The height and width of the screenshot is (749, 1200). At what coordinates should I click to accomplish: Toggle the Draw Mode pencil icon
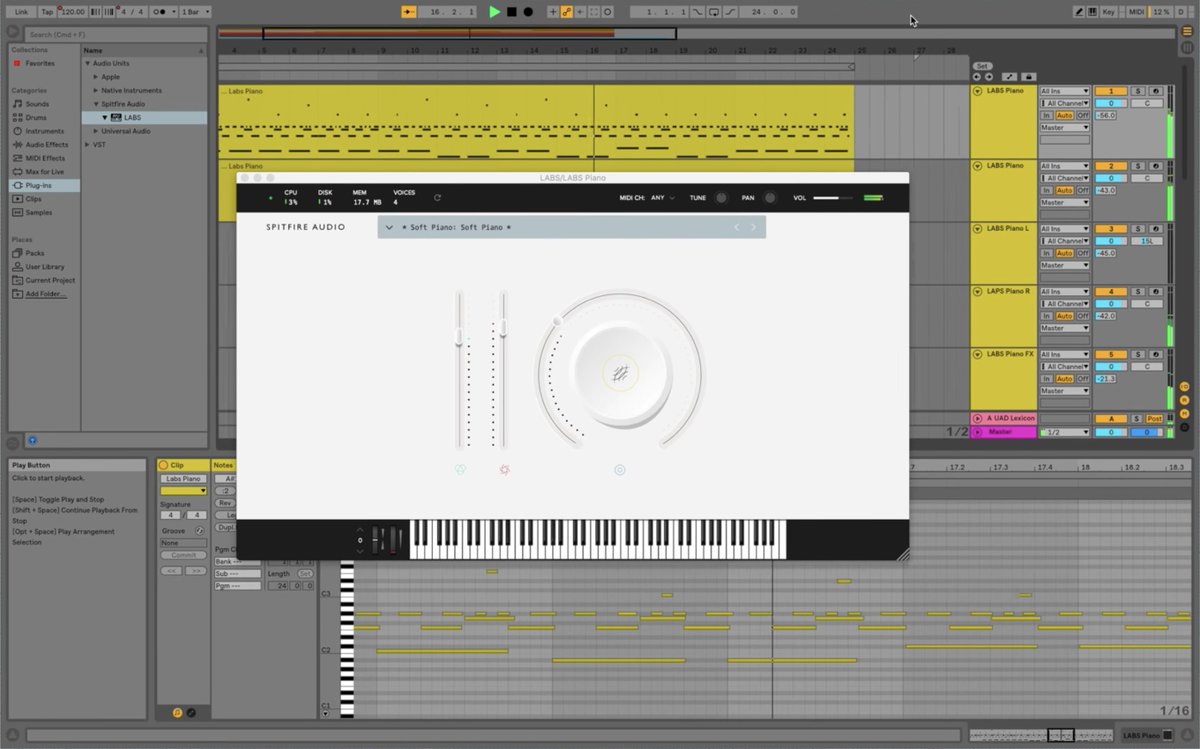coord(1079,12)
